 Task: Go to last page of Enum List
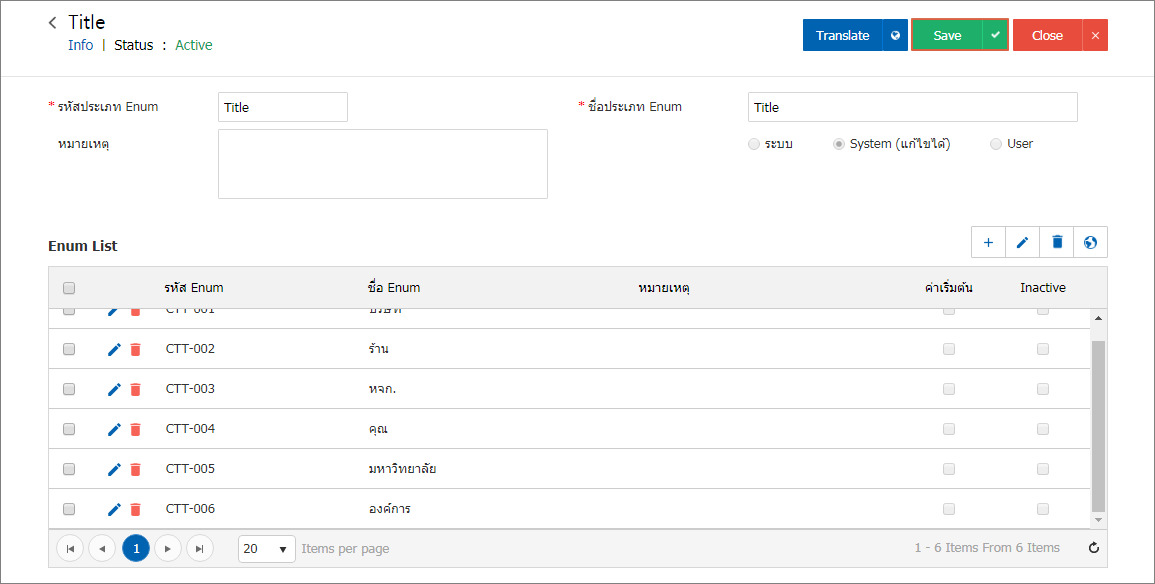point(200,549)
